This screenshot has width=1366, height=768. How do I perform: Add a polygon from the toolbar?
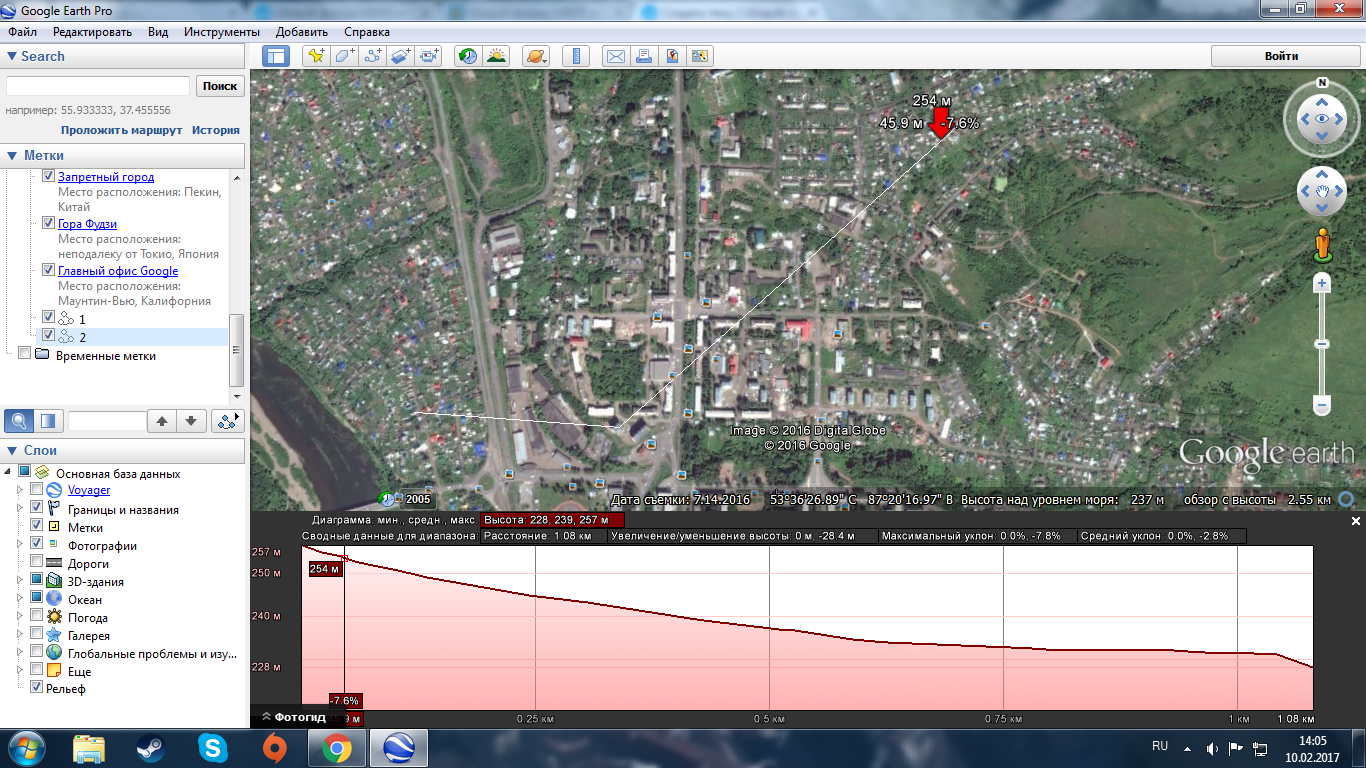point(345,56)
